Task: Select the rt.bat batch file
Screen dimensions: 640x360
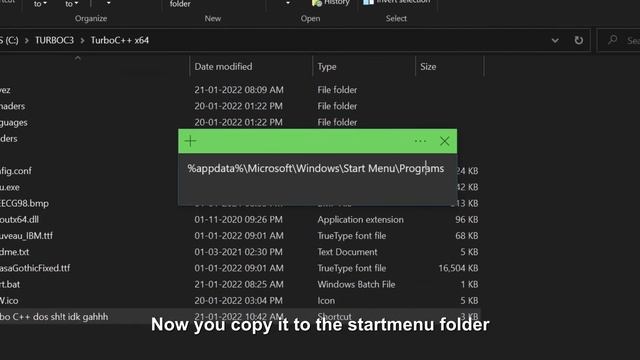Action: pos(10,284)
